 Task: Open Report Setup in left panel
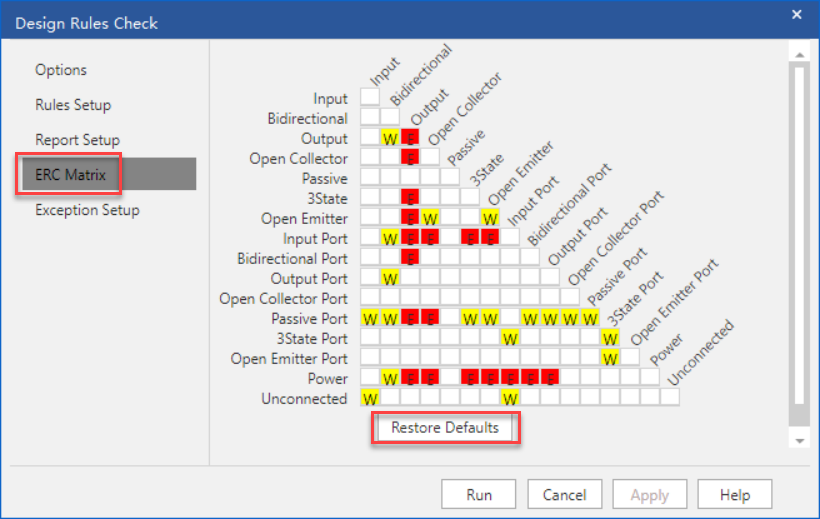[x=77, y=140]
